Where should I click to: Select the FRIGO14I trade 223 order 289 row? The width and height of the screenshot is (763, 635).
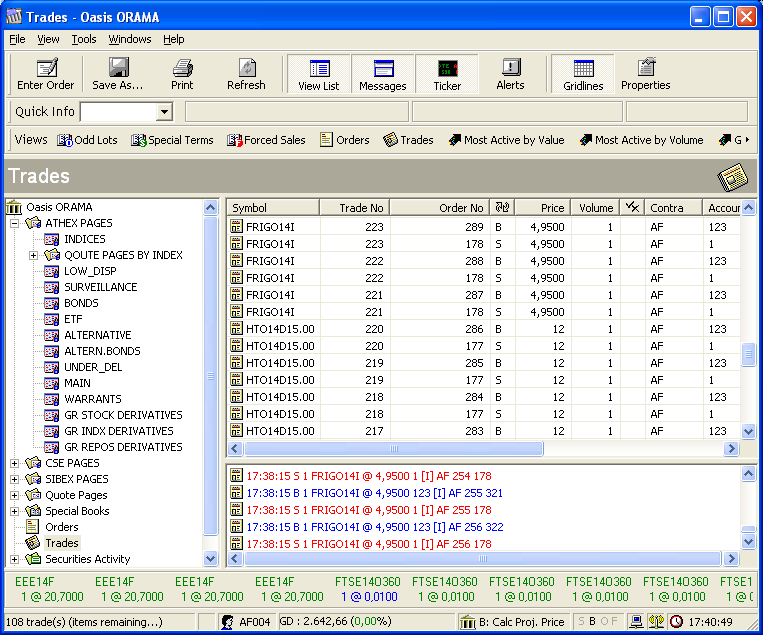tap(484, 227)
